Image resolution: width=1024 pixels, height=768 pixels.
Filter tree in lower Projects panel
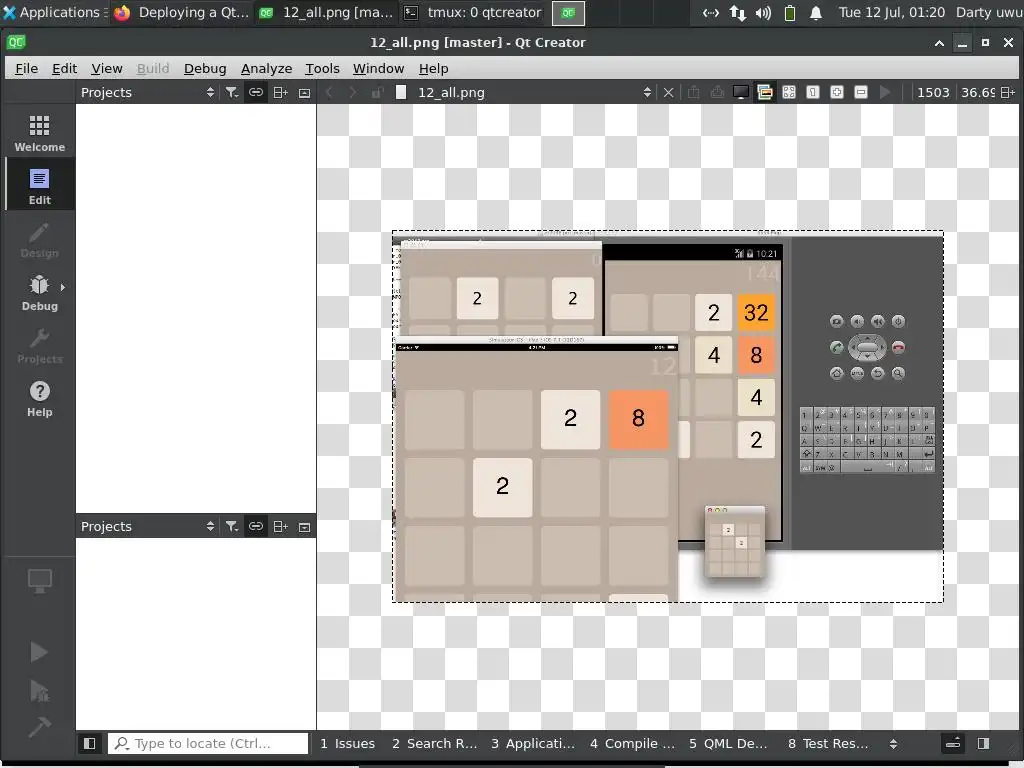click(x=232, y=526)
